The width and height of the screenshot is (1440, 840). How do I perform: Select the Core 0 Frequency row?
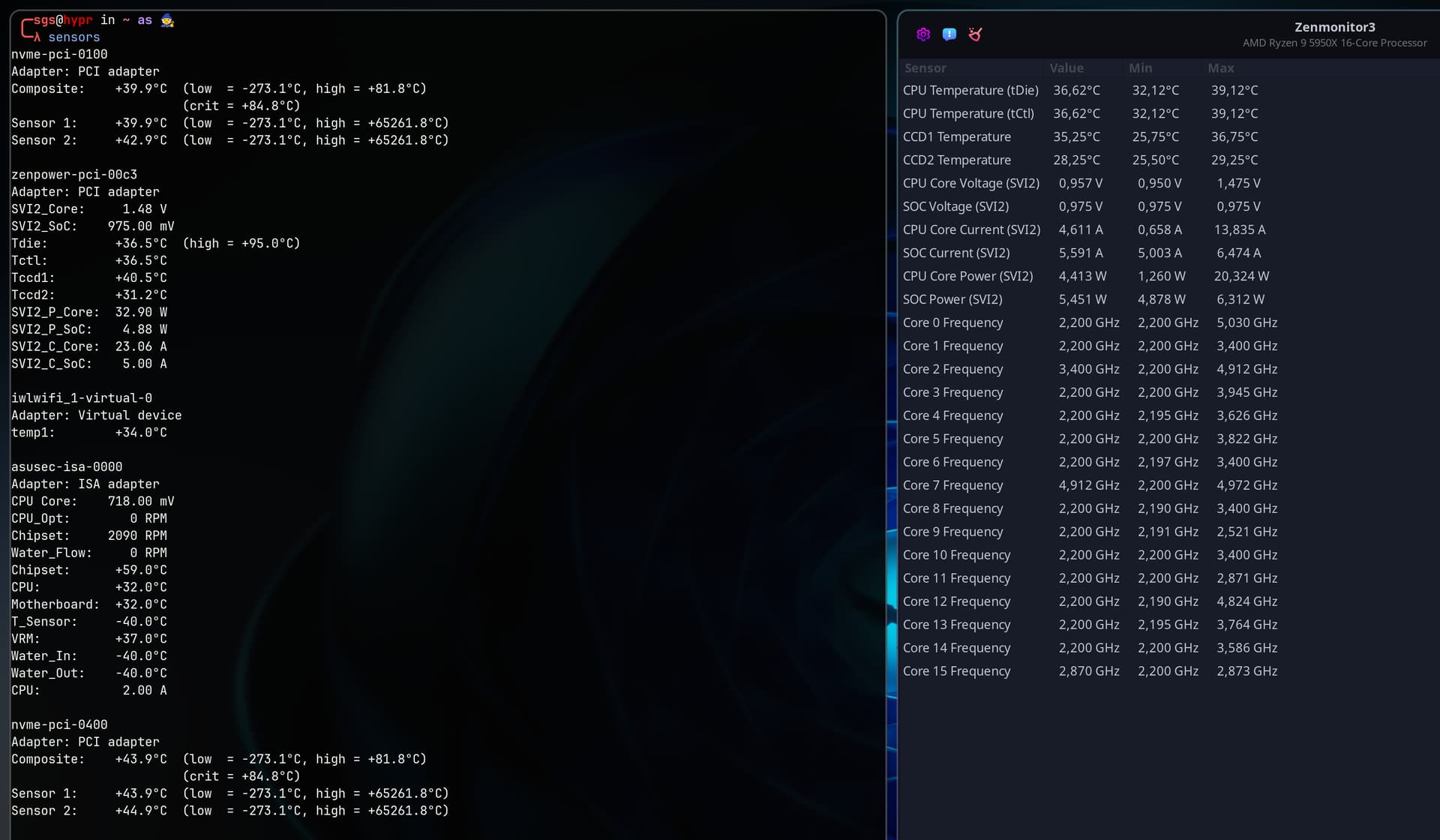tap(953, 322)
